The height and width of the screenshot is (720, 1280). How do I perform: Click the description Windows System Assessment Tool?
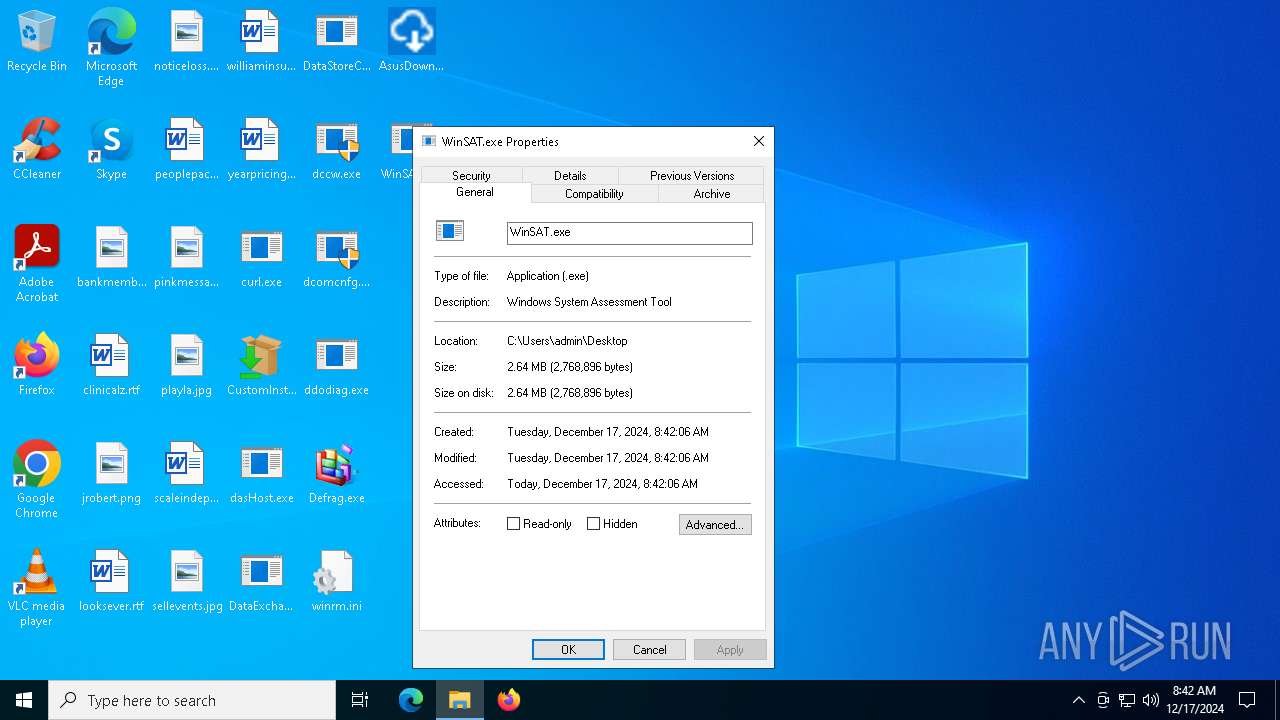pos(589,302)
